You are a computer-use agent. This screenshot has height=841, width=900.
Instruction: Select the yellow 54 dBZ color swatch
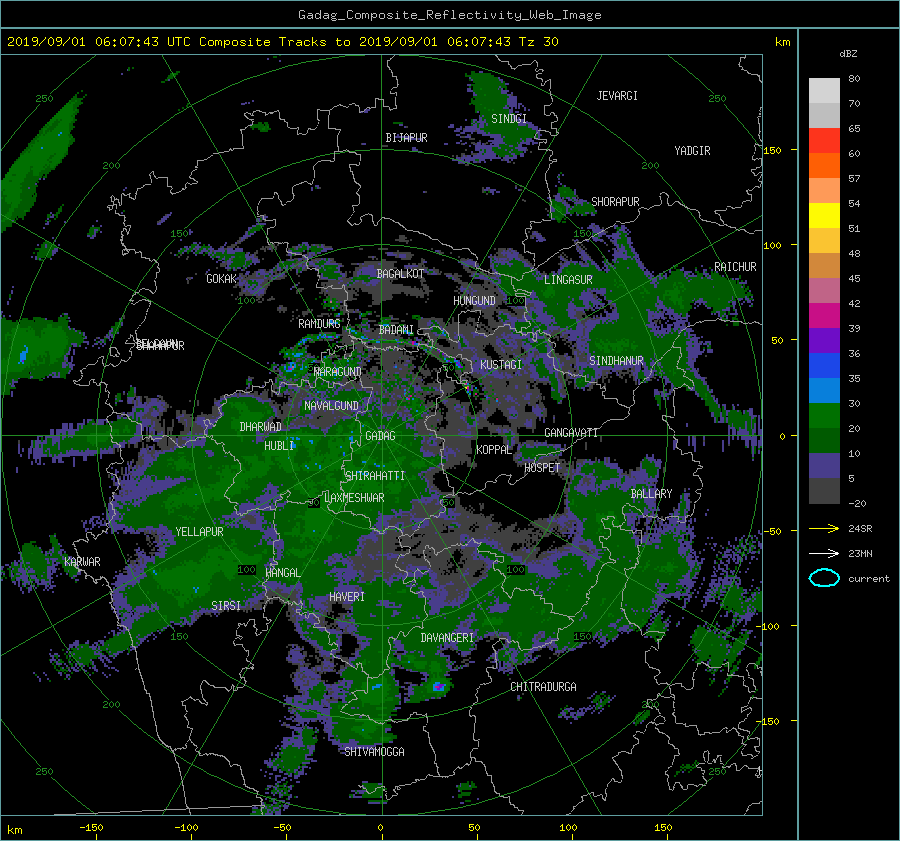[824, 215]
